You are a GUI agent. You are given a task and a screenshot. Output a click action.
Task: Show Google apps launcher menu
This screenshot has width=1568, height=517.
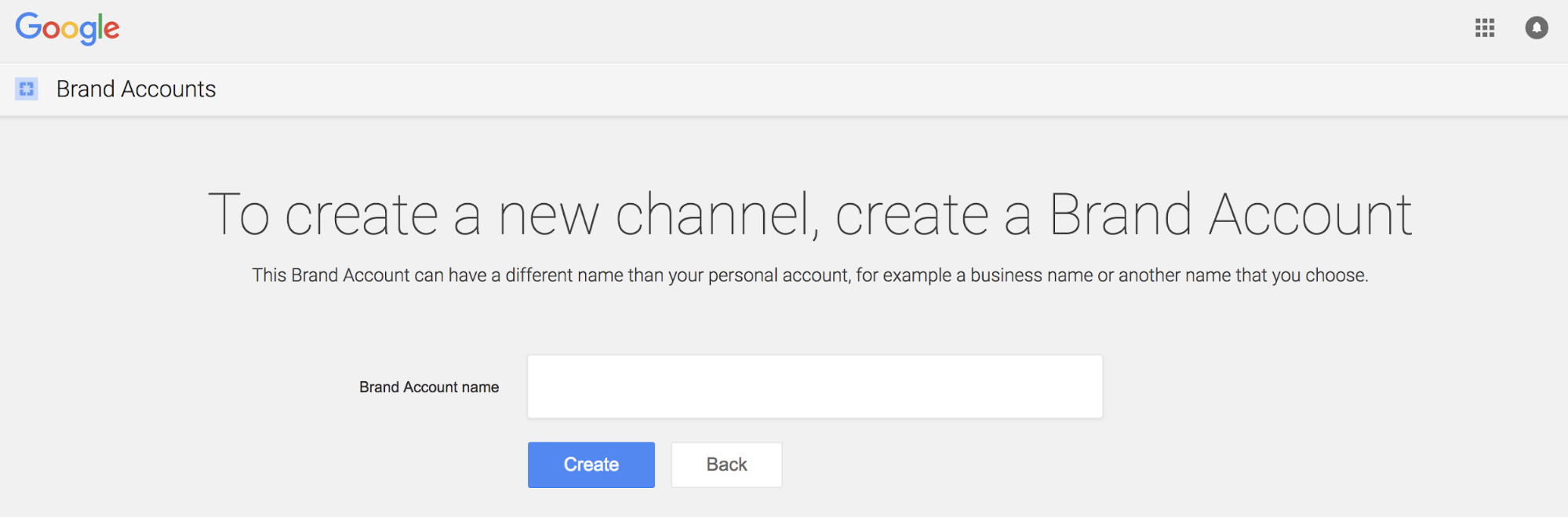coord(1484,28)
